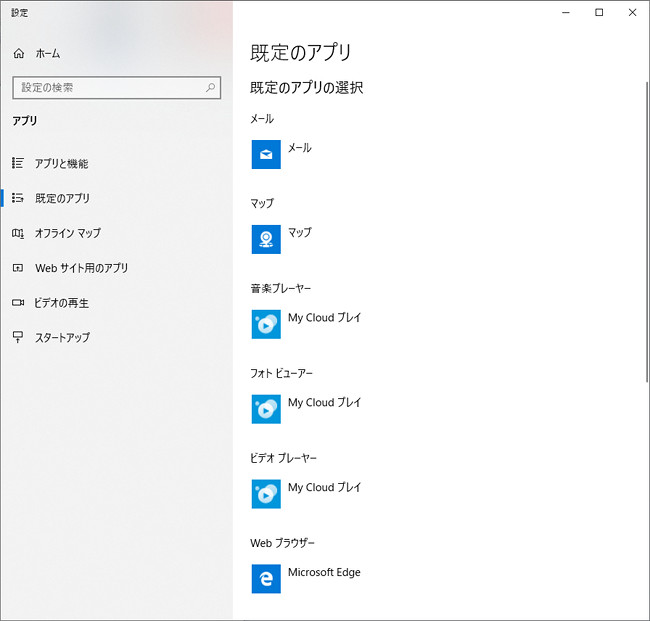This screenshot has height=621, width=650.
Task: Click My Cloud icon under 音楽プレーヤー
Action: click(x=266, y=324)
